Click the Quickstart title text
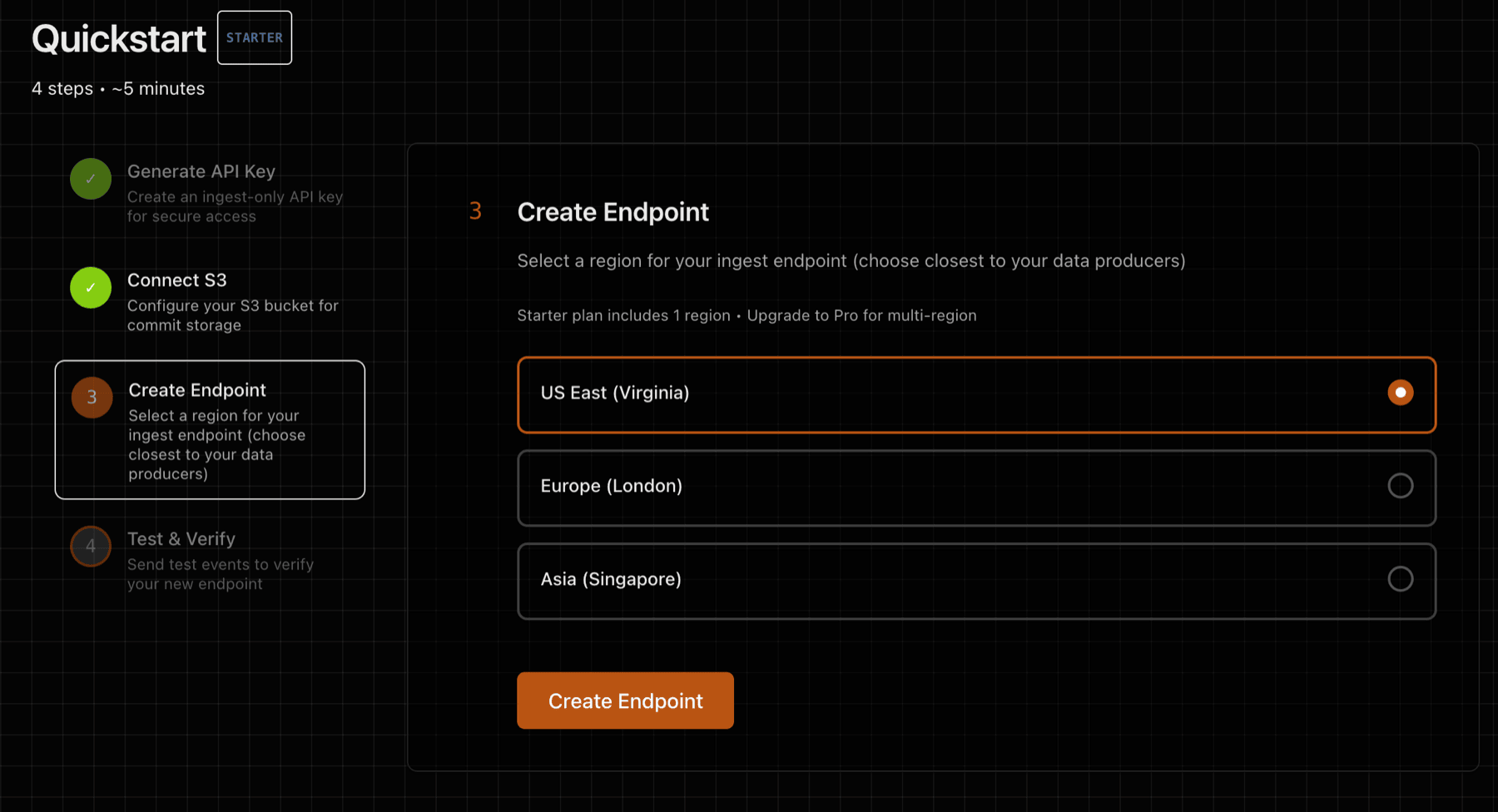 coord(119,38)
